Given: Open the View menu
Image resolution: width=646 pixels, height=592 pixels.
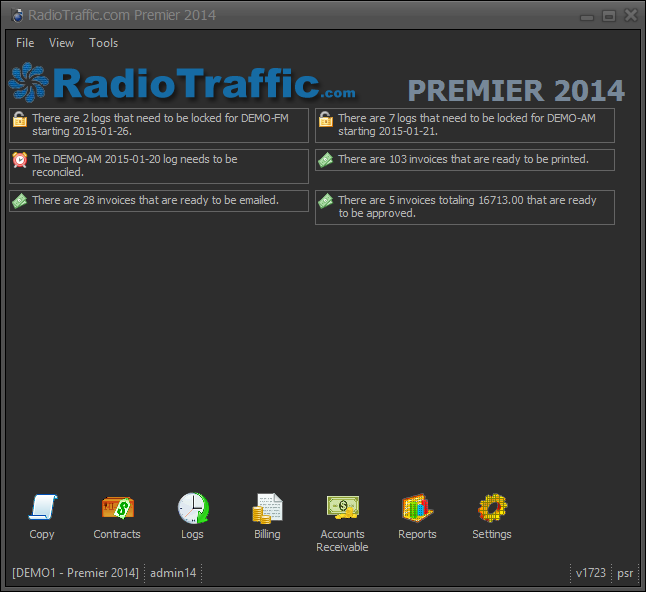Looking at the screenshot, I should [61, 43].
